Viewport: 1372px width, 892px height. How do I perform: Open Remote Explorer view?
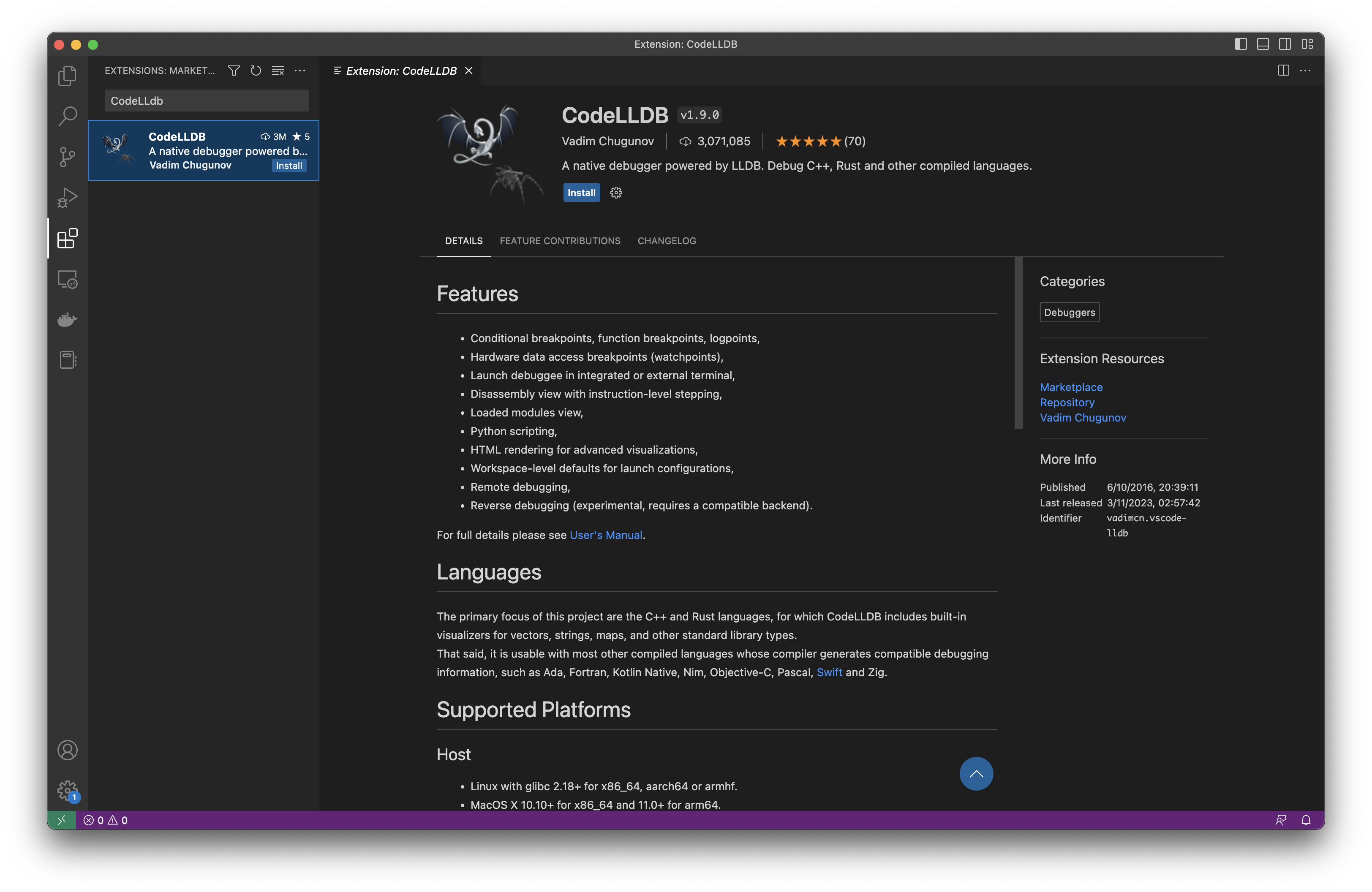point(68,280)
